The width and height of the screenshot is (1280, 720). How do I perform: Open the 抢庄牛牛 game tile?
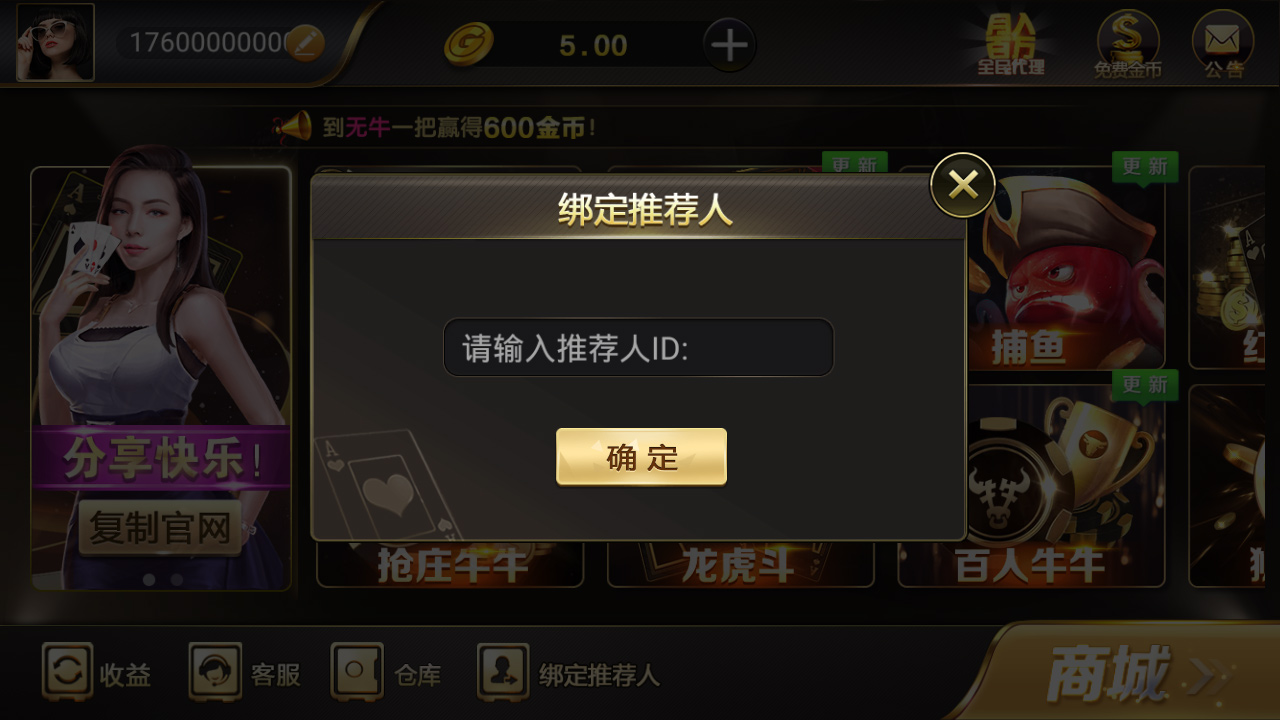point(450,564)
